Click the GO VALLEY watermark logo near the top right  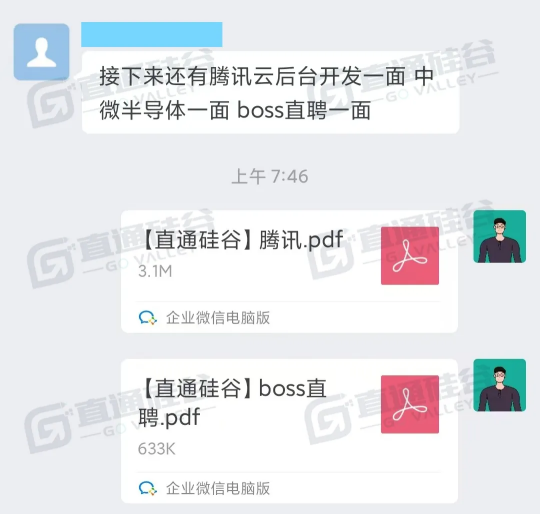[401, 74]
